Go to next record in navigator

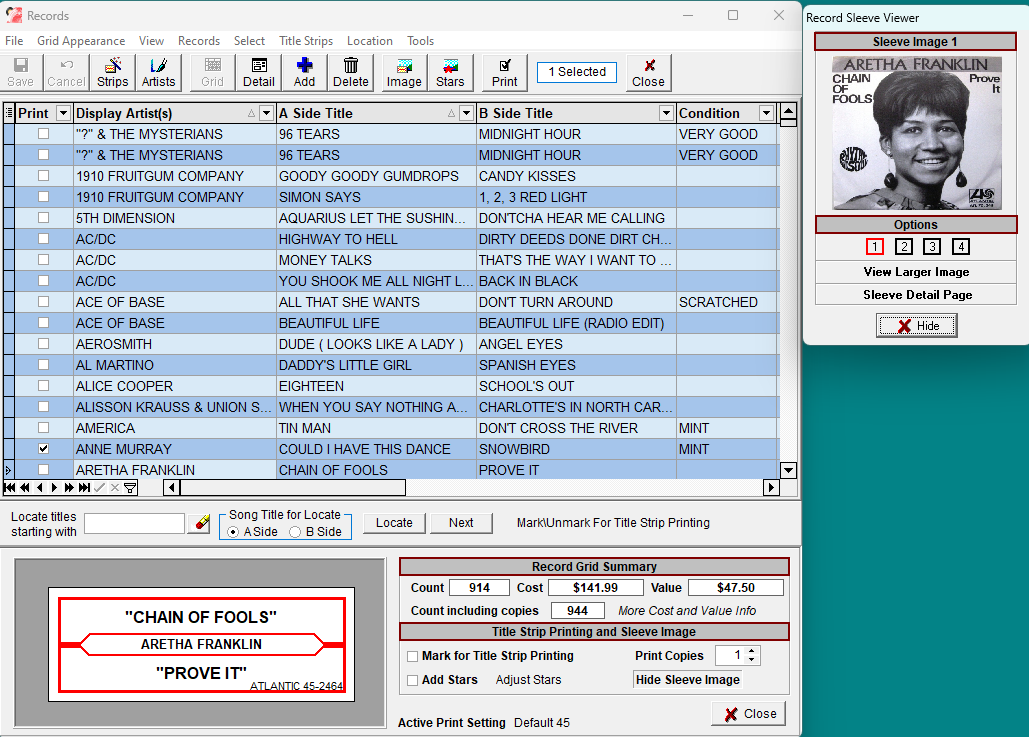pos(54,488)
